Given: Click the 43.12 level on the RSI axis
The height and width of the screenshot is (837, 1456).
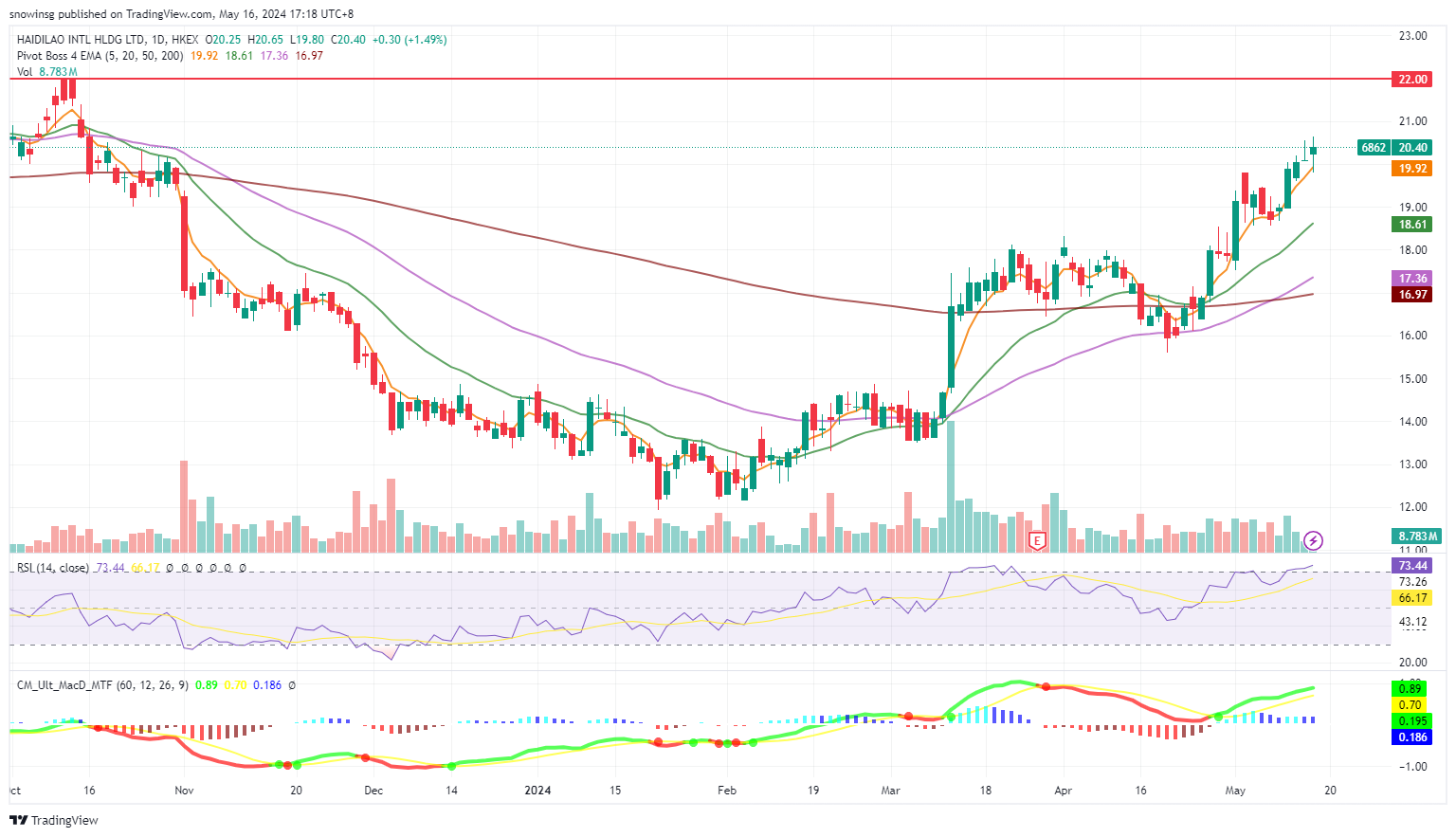Looking at the screenshot, I should click(1412, 622).
